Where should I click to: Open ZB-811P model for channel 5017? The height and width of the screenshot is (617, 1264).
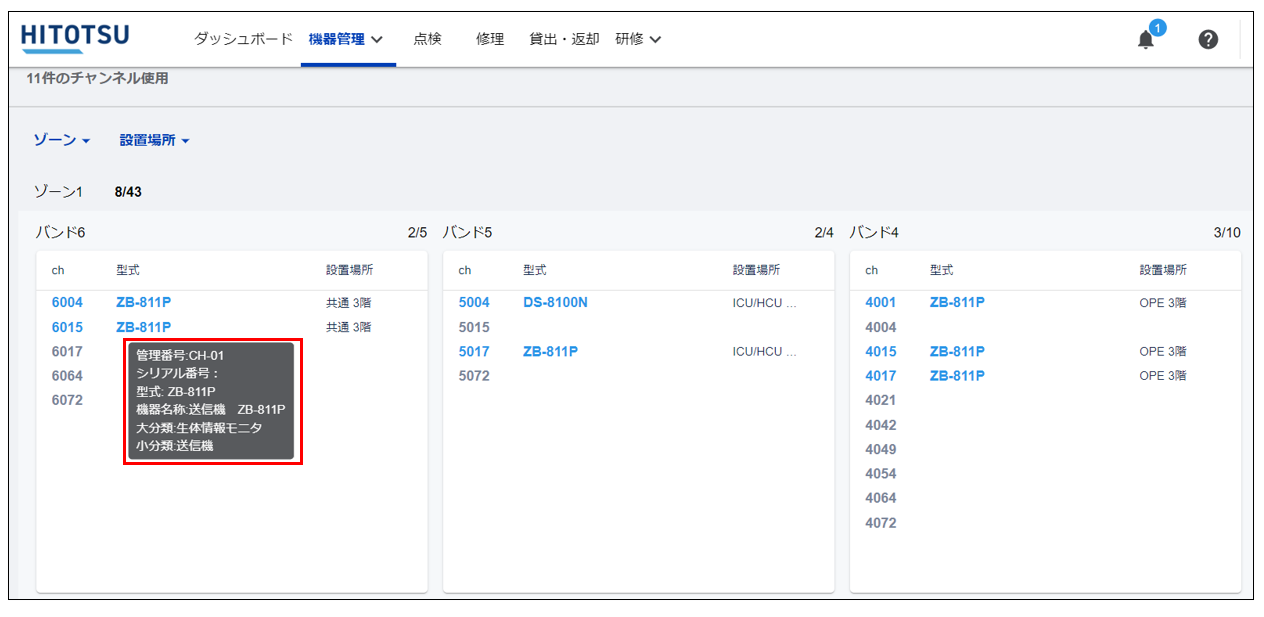tap(550, 351)
